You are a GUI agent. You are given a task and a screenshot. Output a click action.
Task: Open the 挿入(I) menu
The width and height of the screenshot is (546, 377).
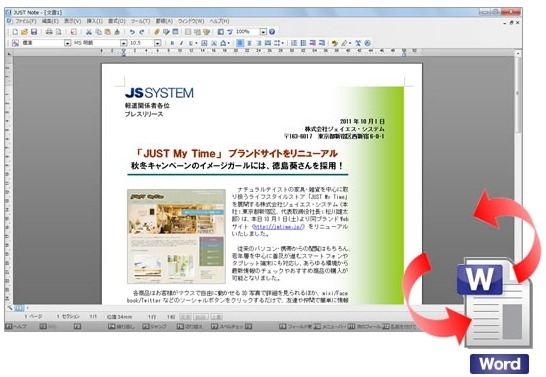[x=94, y=21]
